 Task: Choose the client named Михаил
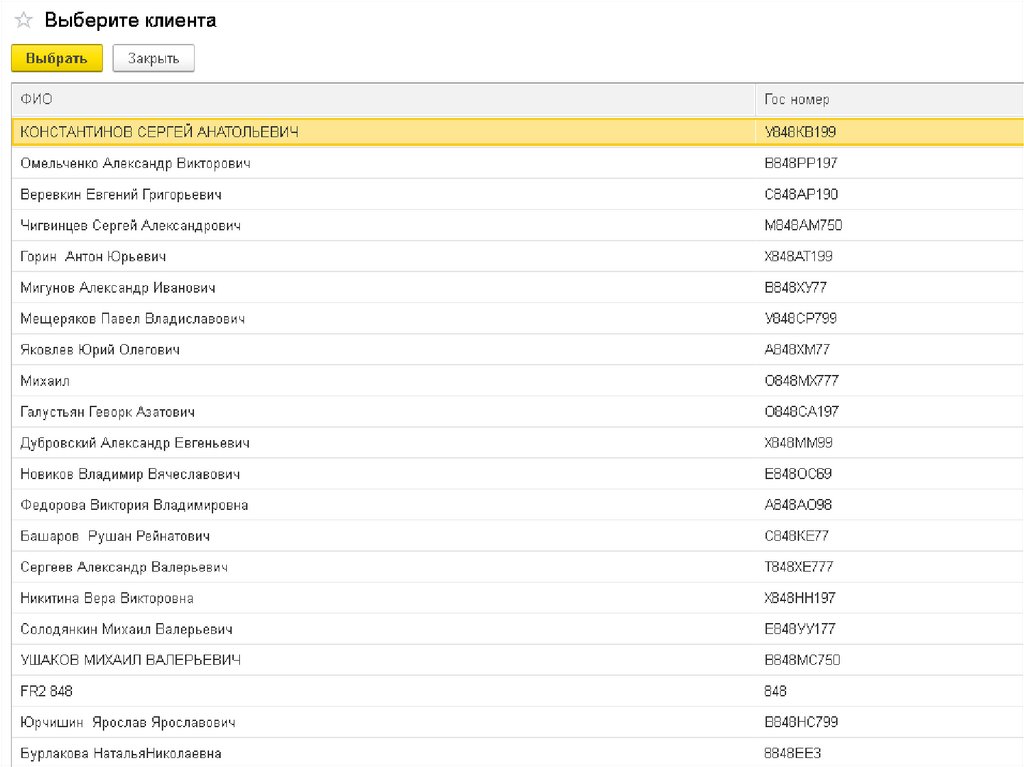45,380
